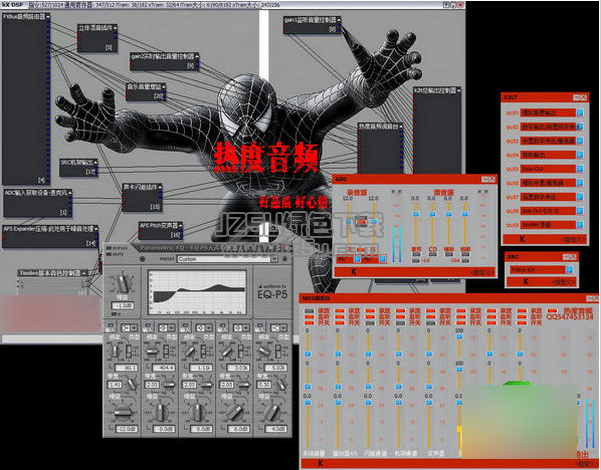This screenshot has width=601, height=470.
Task: Adjust first top-row fader in mixer window
Action: click(x=307, y=353)
